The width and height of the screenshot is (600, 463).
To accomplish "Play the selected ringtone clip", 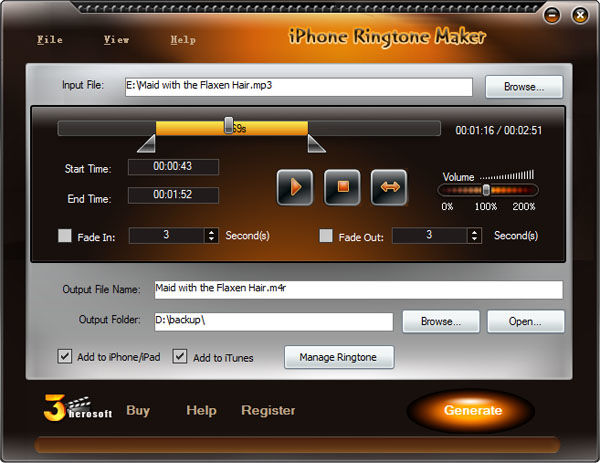I will tap(295, 187).
